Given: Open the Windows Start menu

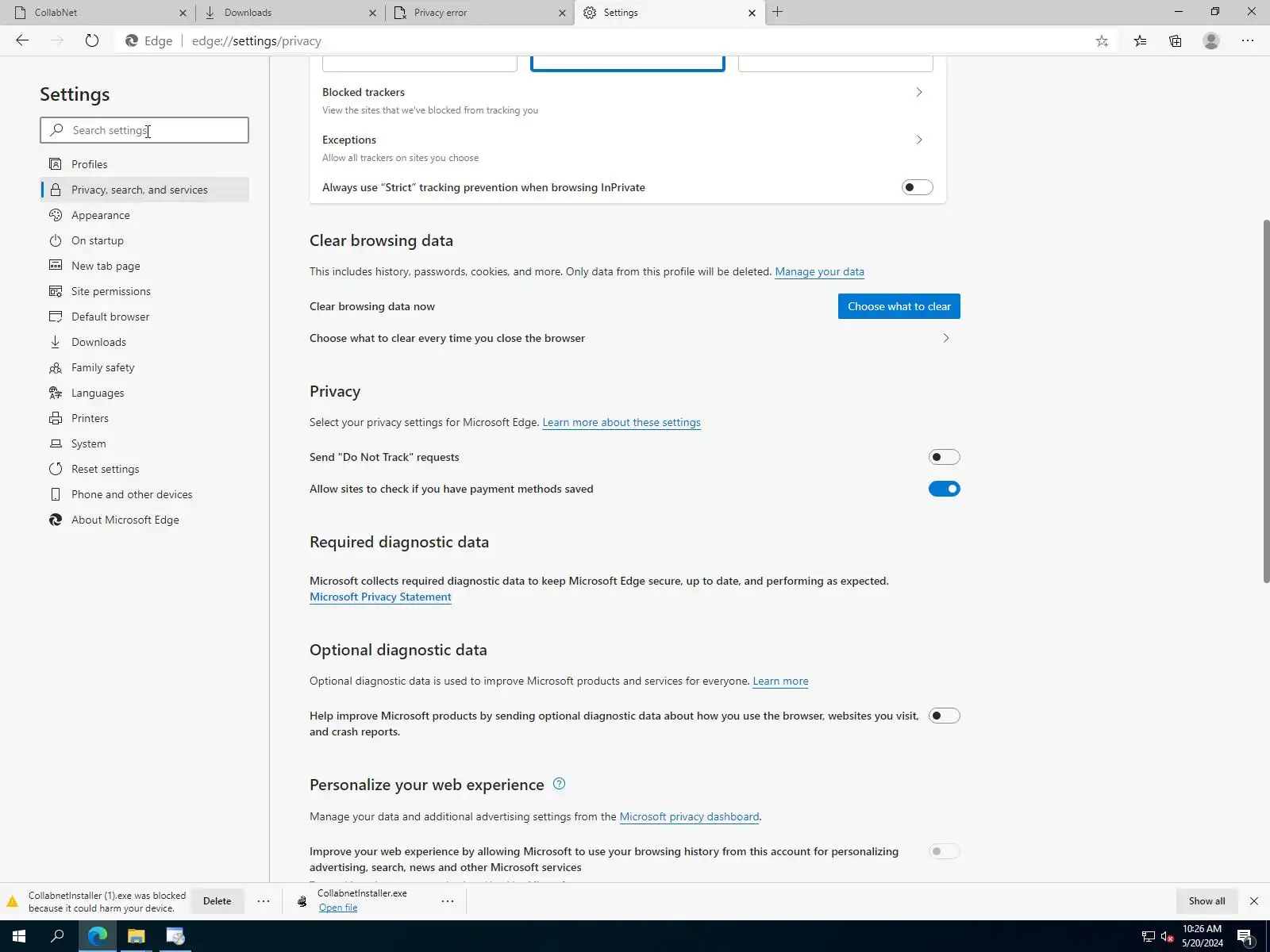Looking at the screenshot, I should pos(19,936).
